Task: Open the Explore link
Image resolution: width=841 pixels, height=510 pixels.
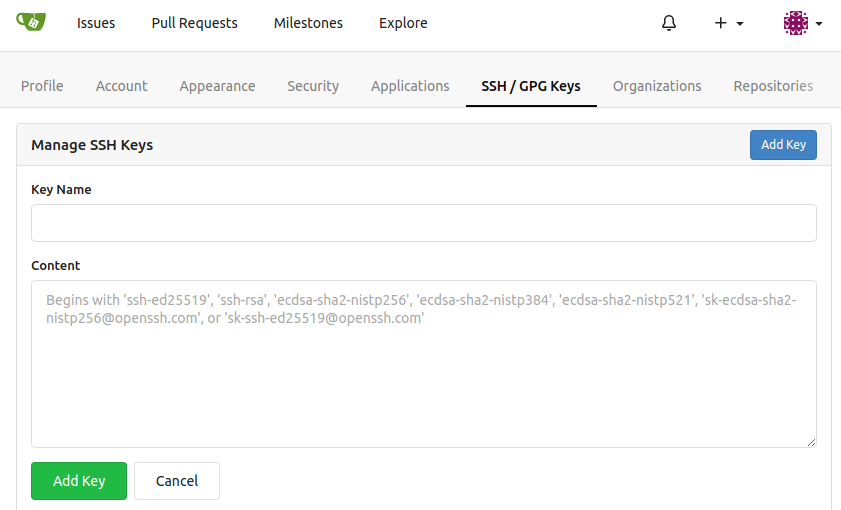Action: point(403,23)
